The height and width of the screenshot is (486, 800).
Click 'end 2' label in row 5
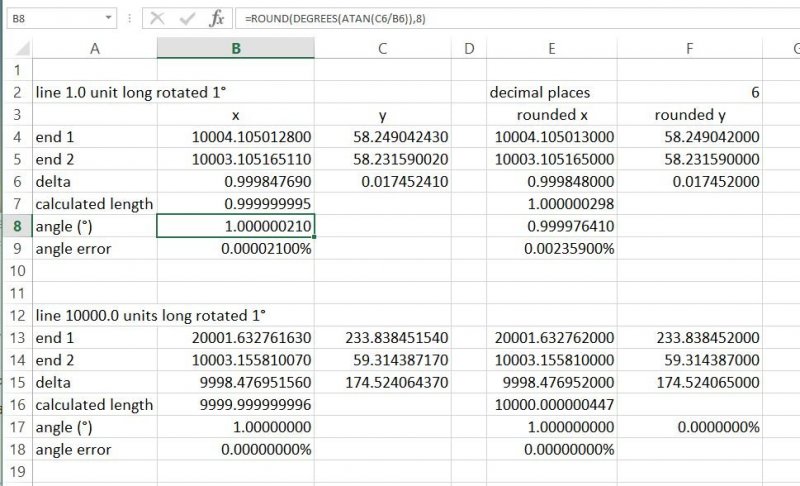55,159
